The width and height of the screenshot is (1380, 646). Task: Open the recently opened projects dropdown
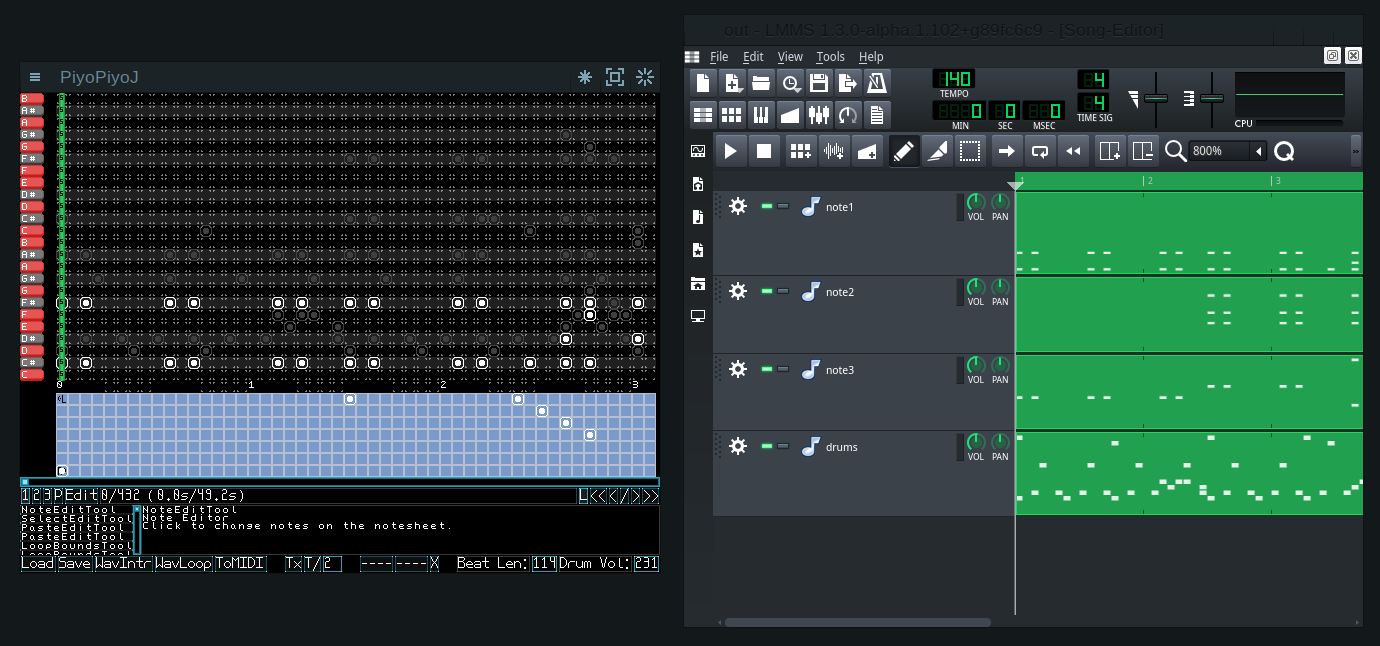790,83
